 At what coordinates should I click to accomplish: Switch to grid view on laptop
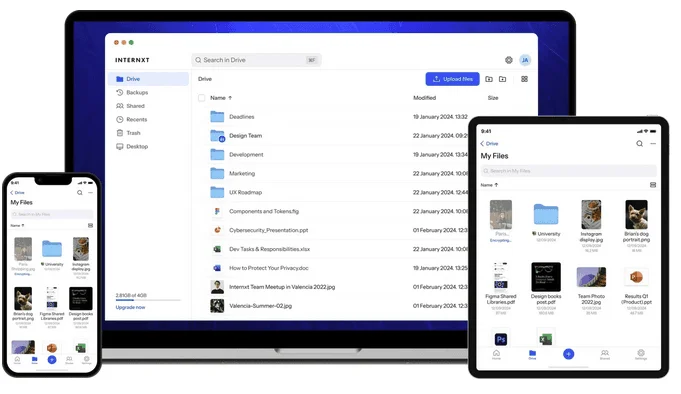click(524, 79)
